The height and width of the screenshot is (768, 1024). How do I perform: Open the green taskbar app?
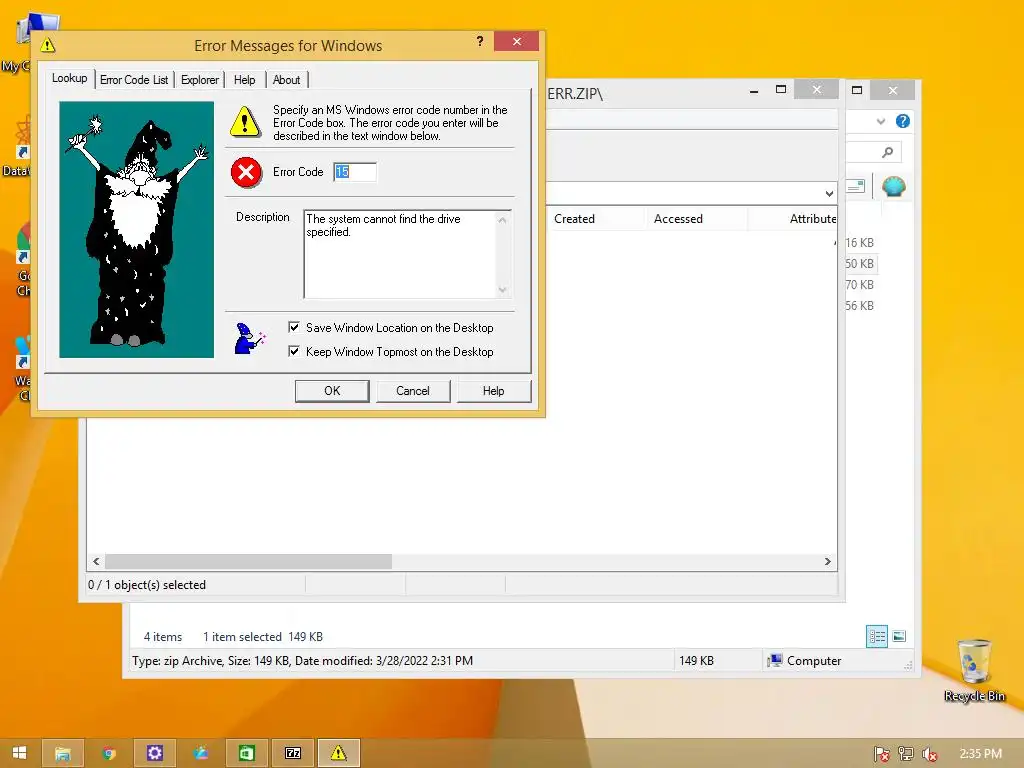(x=247, y=753)
